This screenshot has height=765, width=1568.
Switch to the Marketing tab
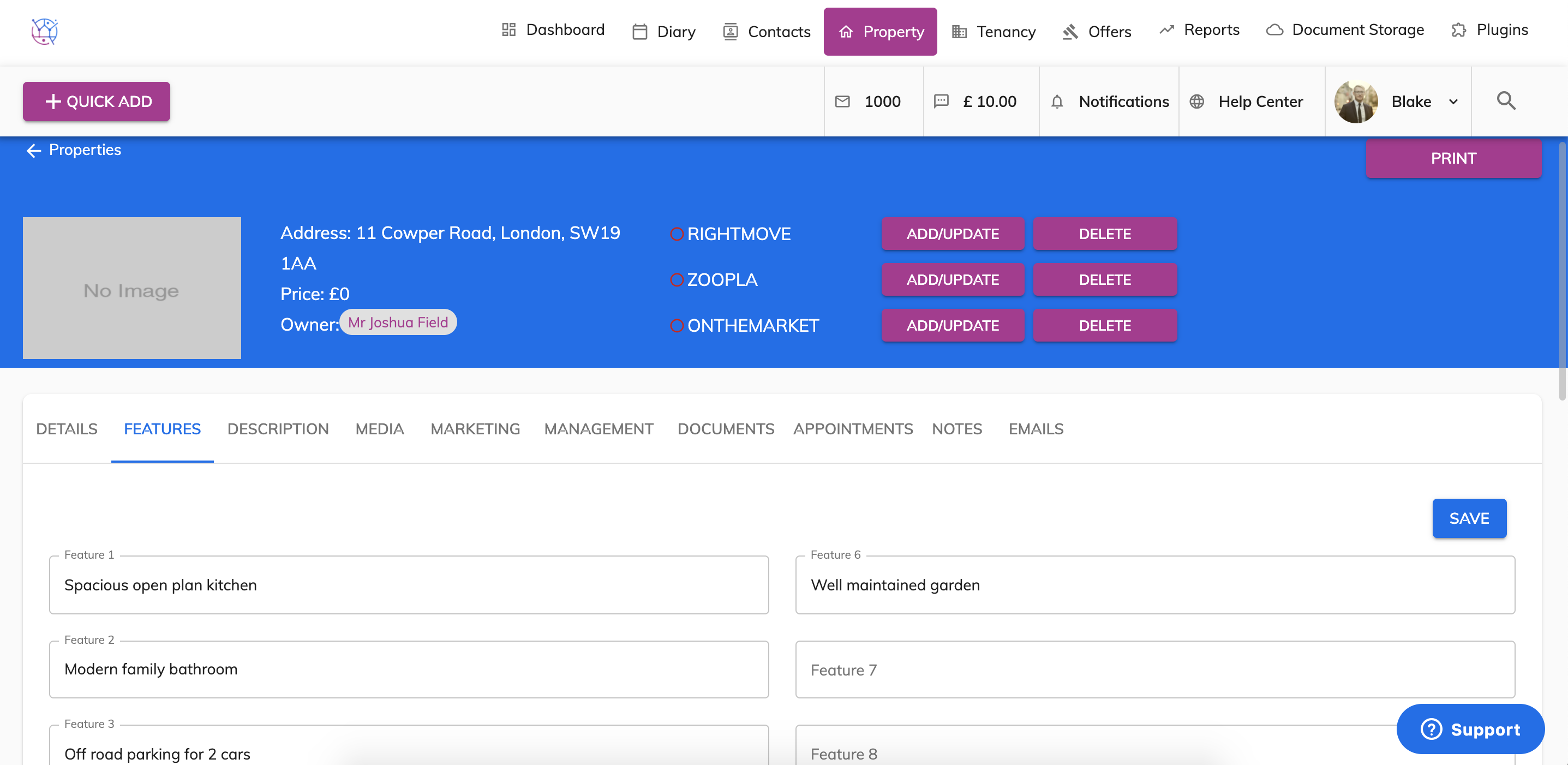point(475,429)
